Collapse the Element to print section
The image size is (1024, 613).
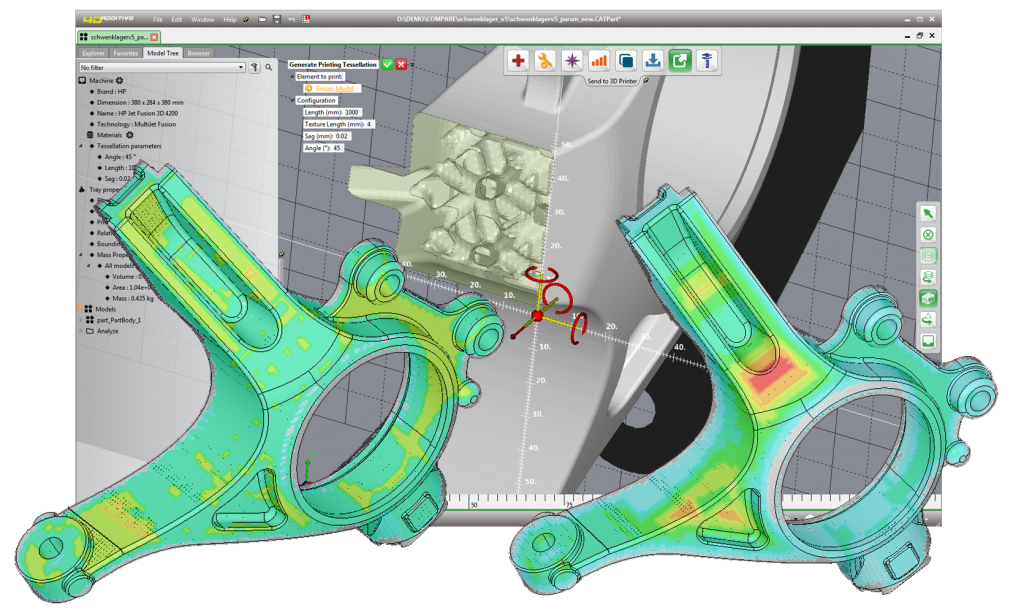(292, 77)
